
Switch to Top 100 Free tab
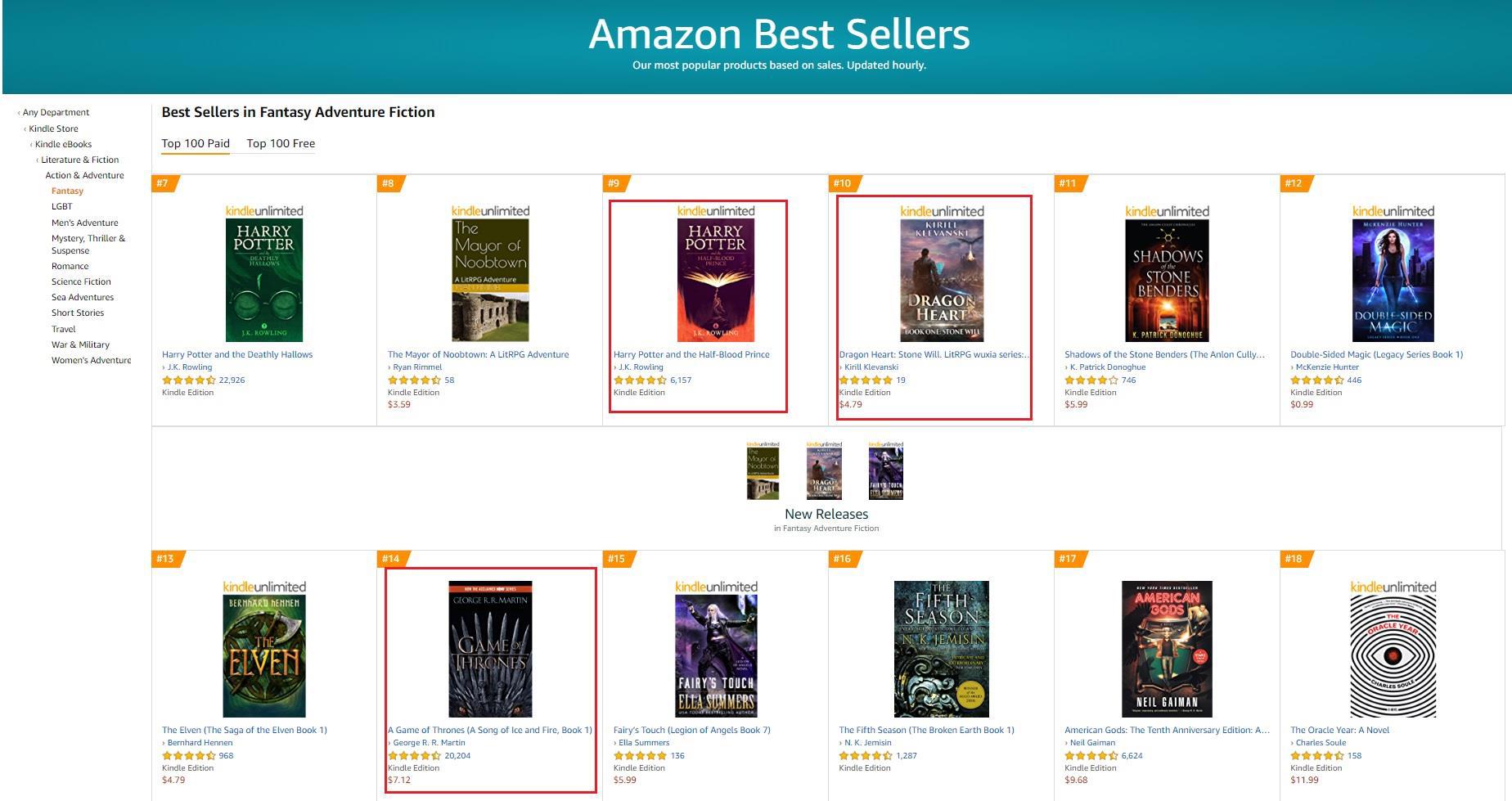pyautogui.click(x=281, y=144)
